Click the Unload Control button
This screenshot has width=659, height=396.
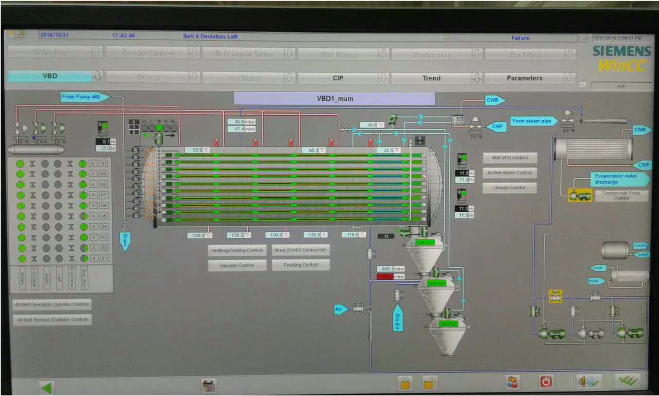click(x=509, y=187)
